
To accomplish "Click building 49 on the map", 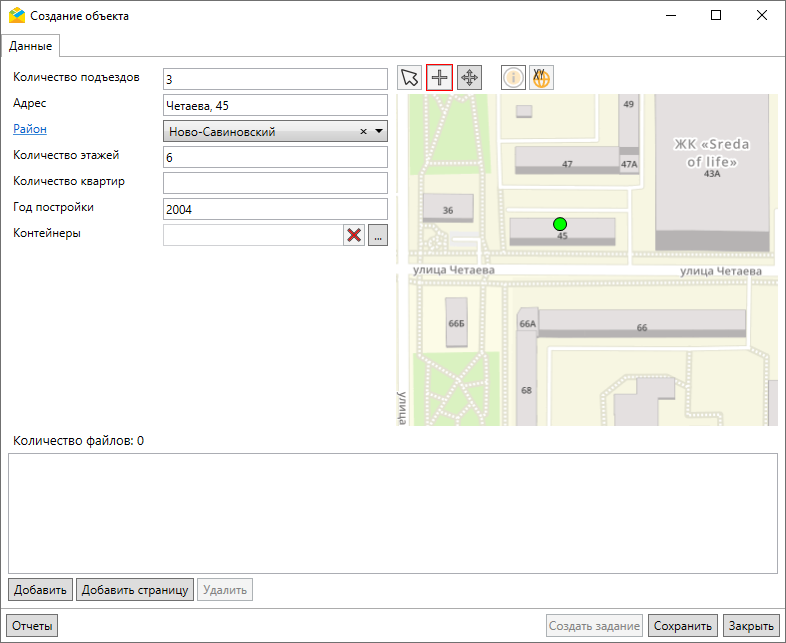I will point(629,123).
